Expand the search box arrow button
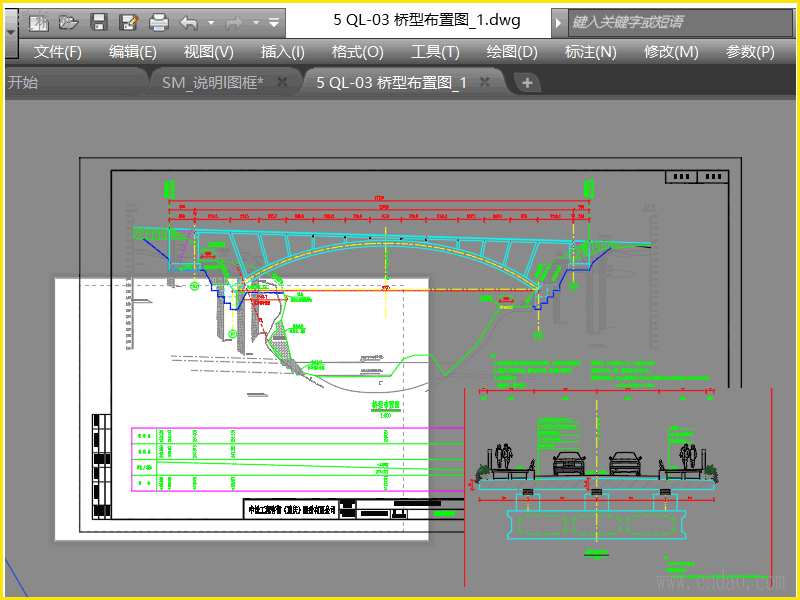800x600 pixels. (x=558, y=22)
